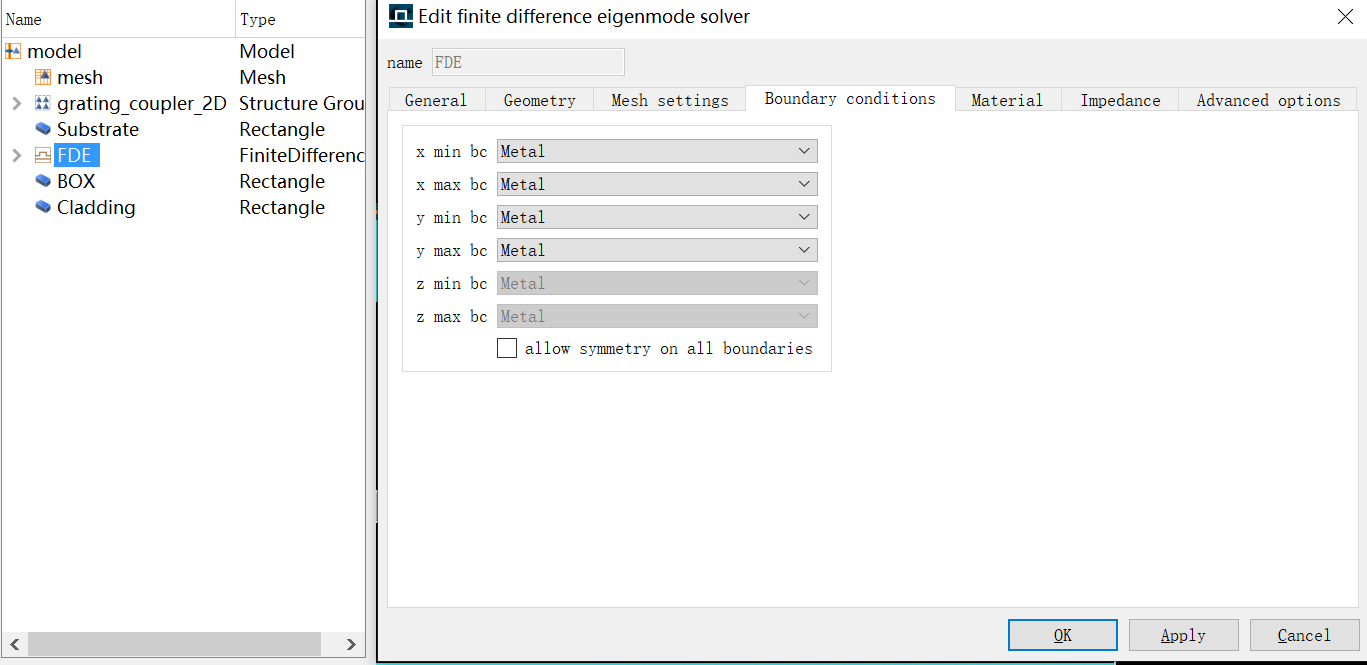Click the BOX rectangle icon
1367x665 pixels.
(43, 181)
